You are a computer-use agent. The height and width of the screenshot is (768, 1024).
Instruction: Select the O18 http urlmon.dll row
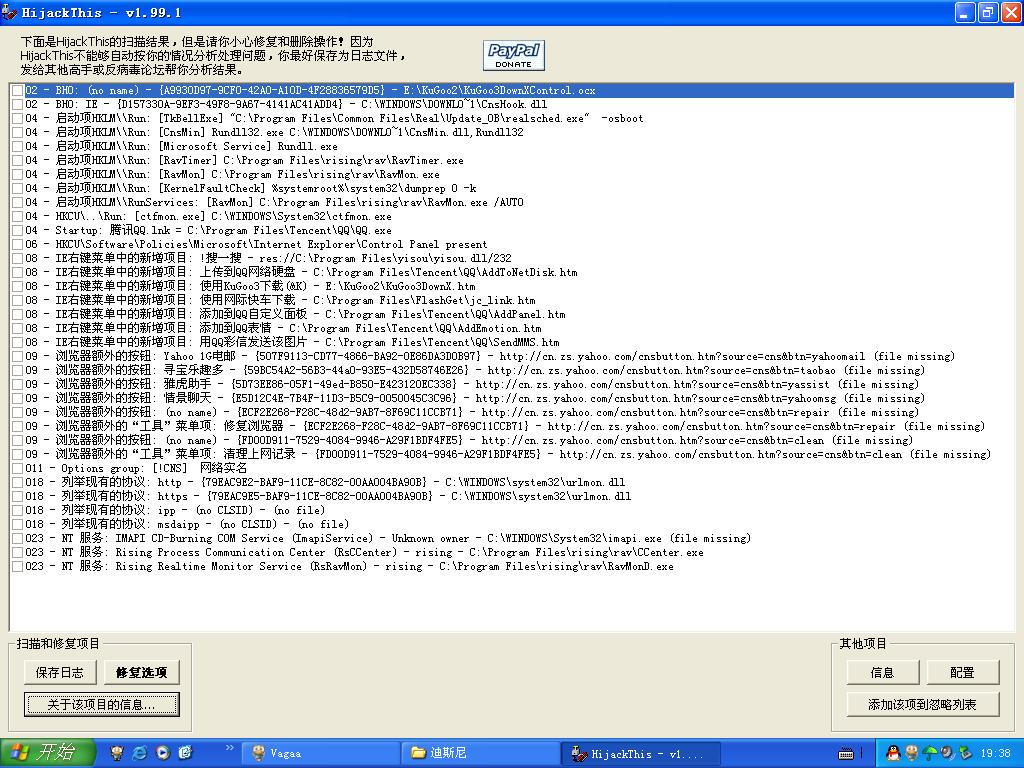coord(325,483)
